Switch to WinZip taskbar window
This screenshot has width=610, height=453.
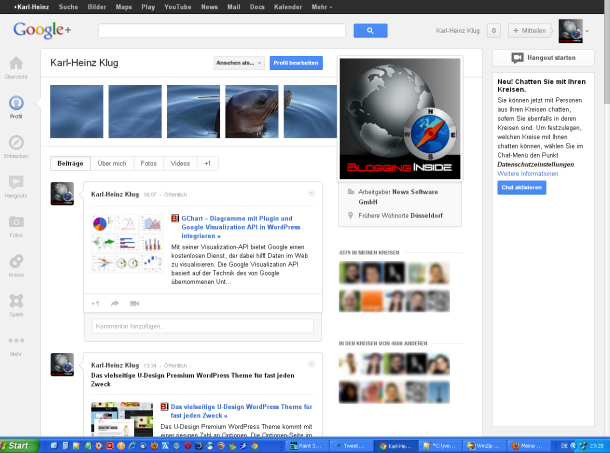pos(486,446)
